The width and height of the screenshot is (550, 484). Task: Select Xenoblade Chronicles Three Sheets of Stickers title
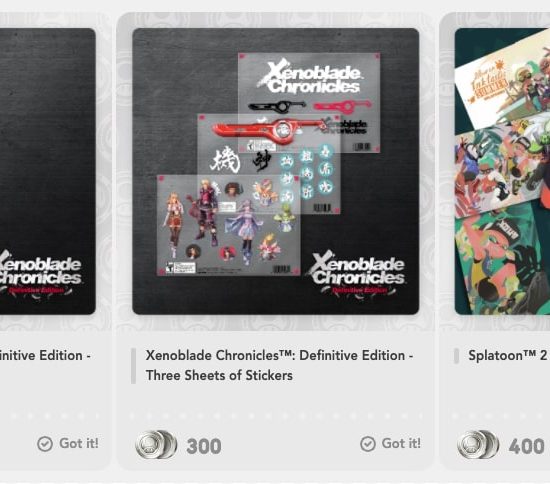tap(279, 365)
